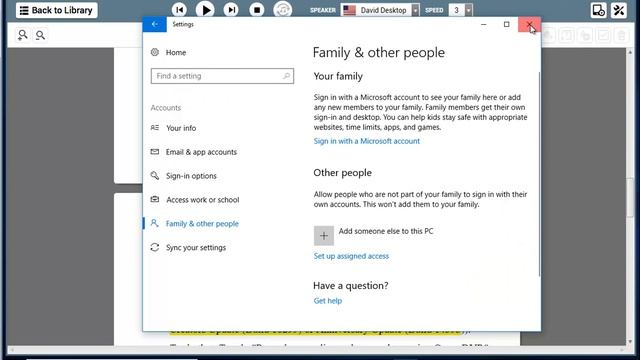Open the tools wrench icon at top right
Screen dimensions: 640x360
[x=619, y=10]
